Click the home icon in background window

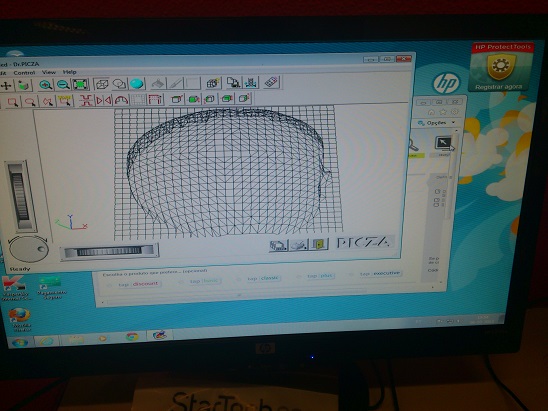[x=431, y=112]
